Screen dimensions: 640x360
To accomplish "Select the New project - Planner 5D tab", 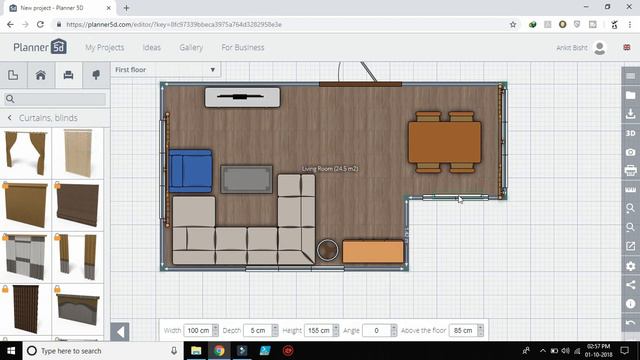I will coord(60,8).
